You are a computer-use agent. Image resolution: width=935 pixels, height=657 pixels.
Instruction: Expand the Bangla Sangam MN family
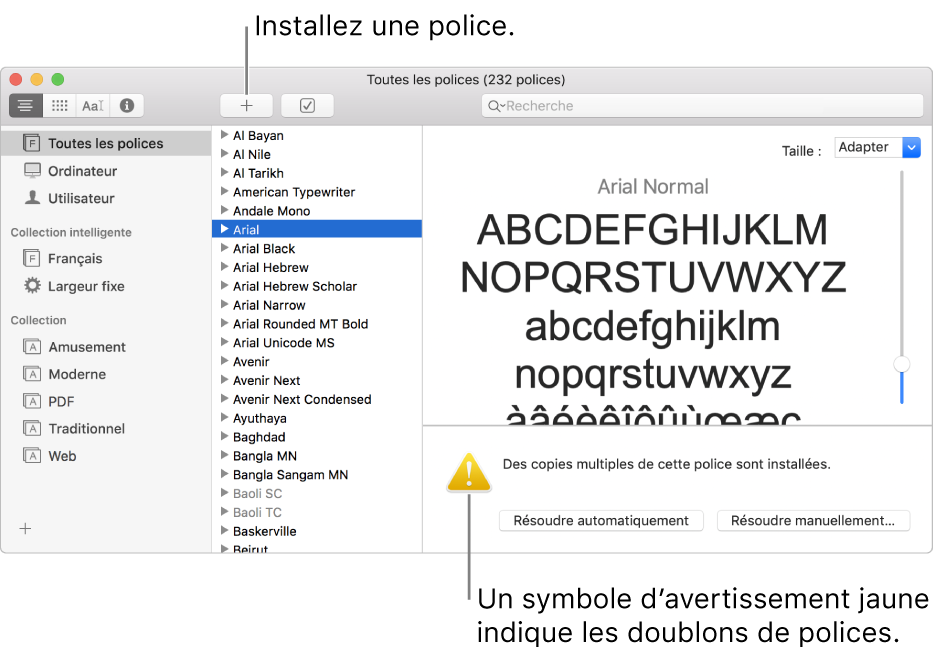(x=224, y=474)
